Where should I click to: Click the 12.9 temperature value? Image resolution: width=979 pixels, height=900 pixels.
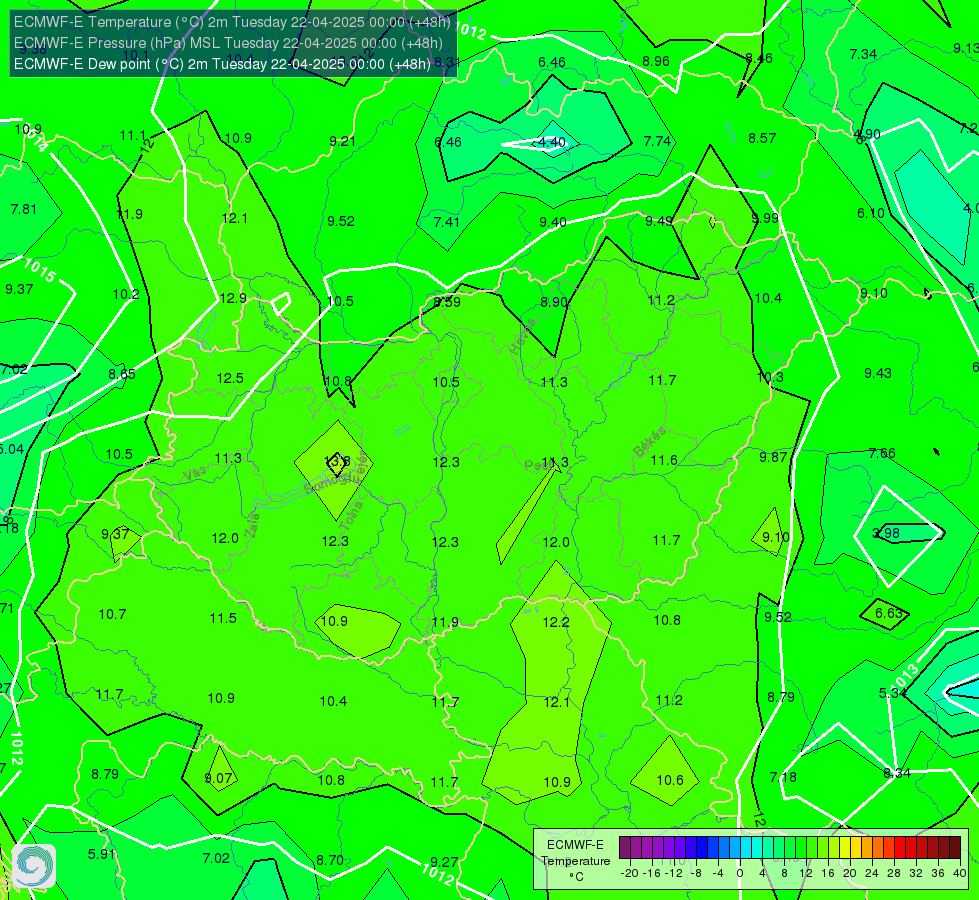pos(233,299)
